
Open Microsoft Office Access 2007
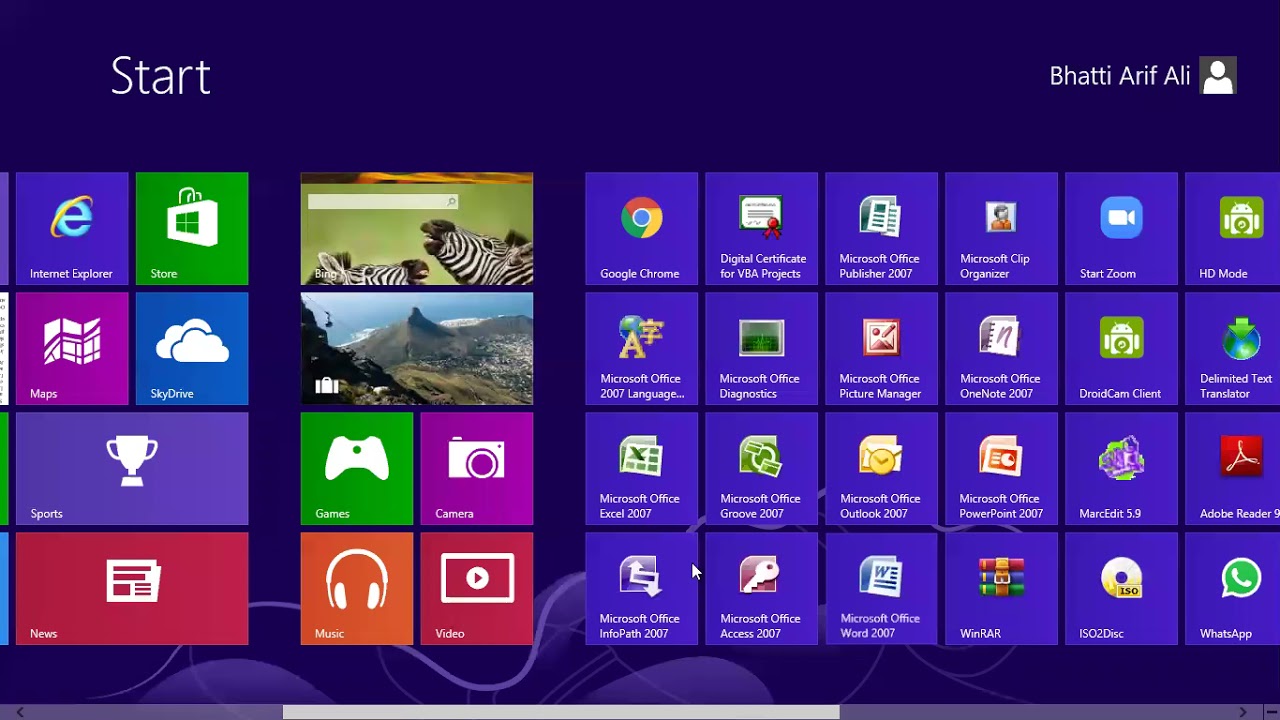click(762, 589)
